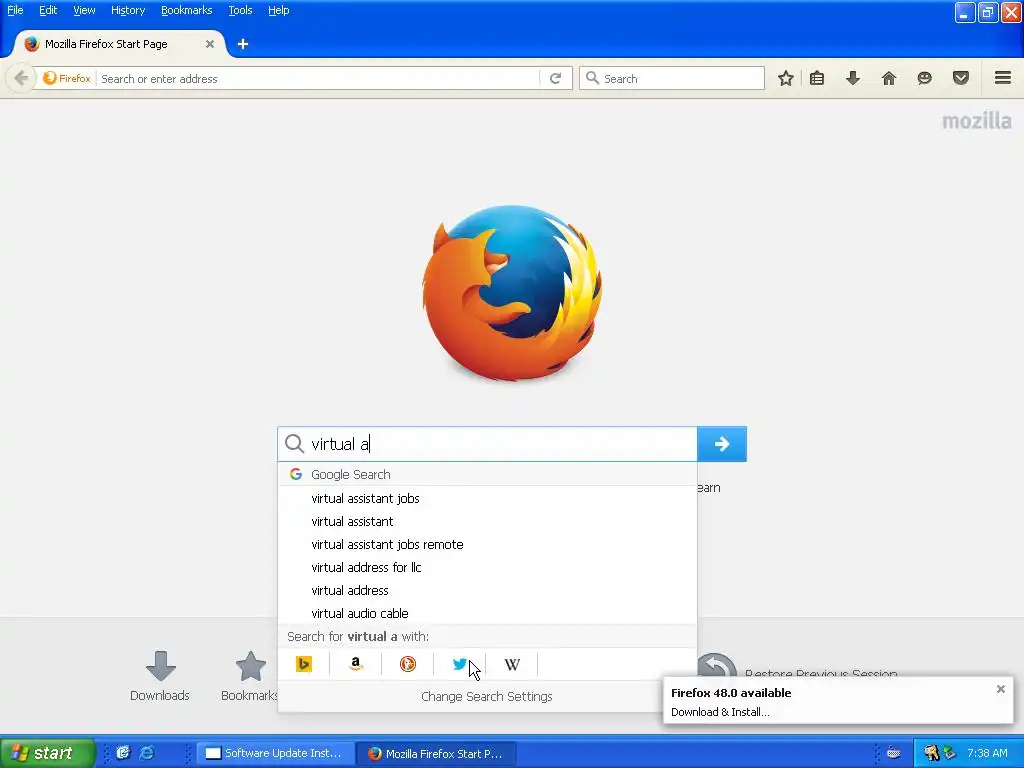Viewport: 1024px width, 768px height.
Task: Search with the Twitter engine icon
Action: [460, 664]
